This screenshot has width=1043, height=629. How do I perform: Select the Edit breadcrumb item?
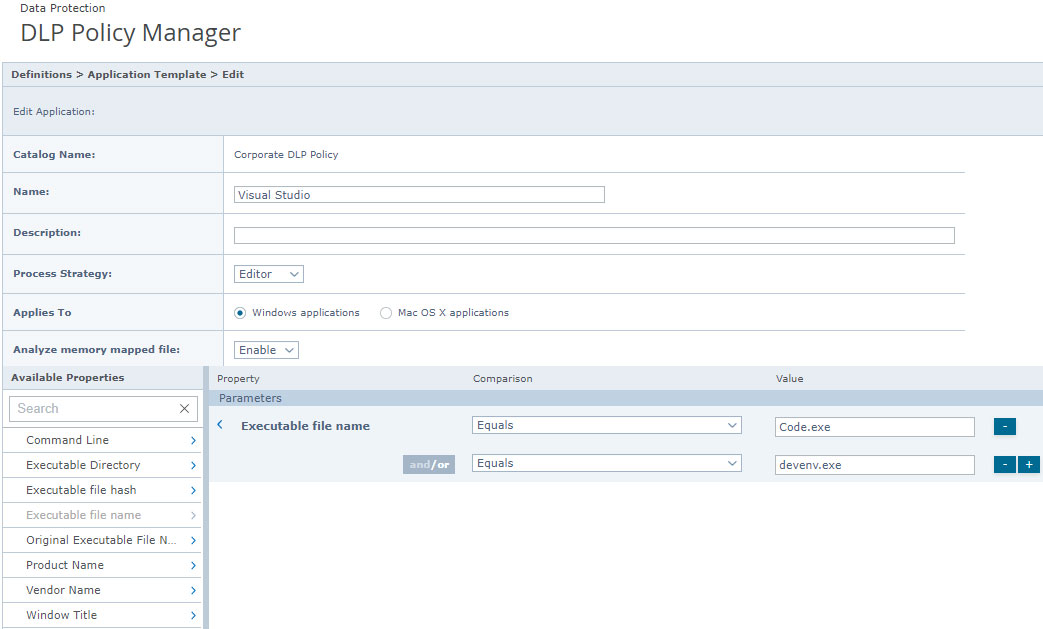tap(233, 74)
